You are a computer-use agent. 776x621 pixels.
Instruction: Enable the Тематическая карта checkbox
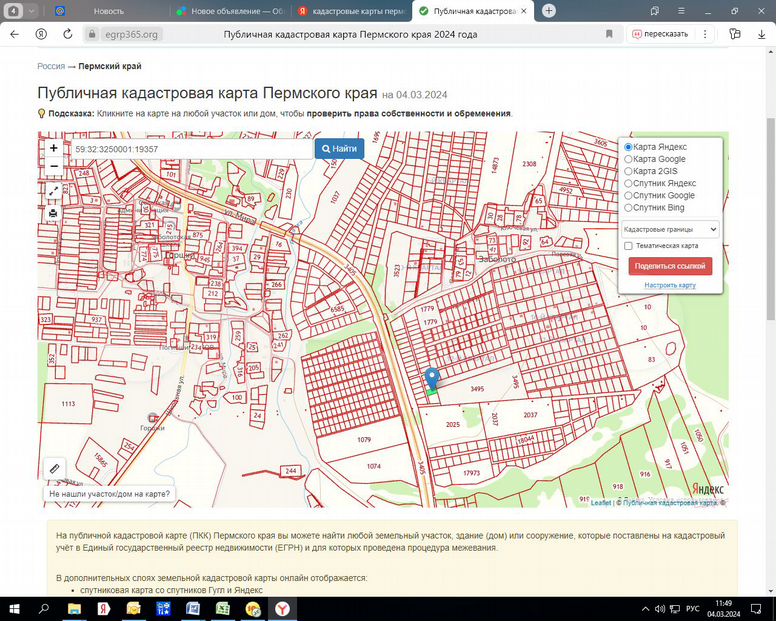coord(628,246)
